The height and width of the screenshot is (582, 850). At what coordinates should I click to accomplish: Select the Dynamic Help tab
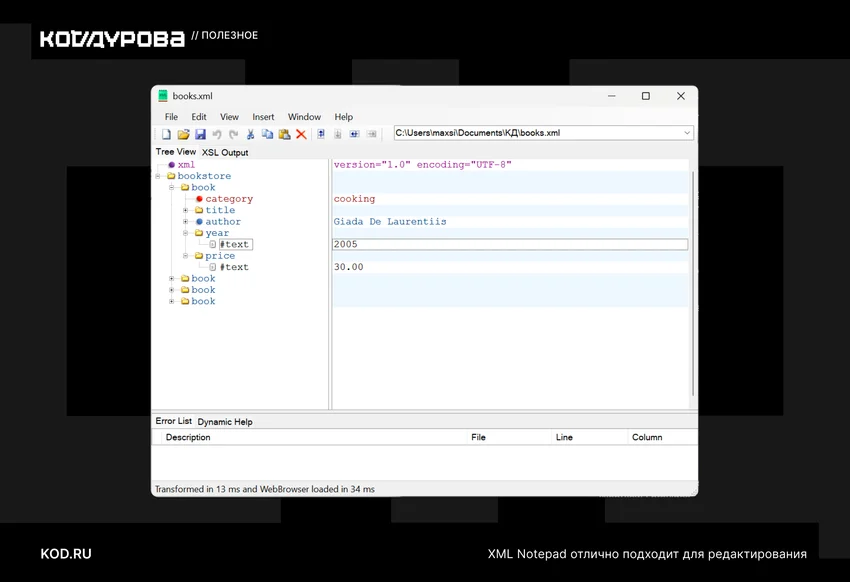point(225,422)
